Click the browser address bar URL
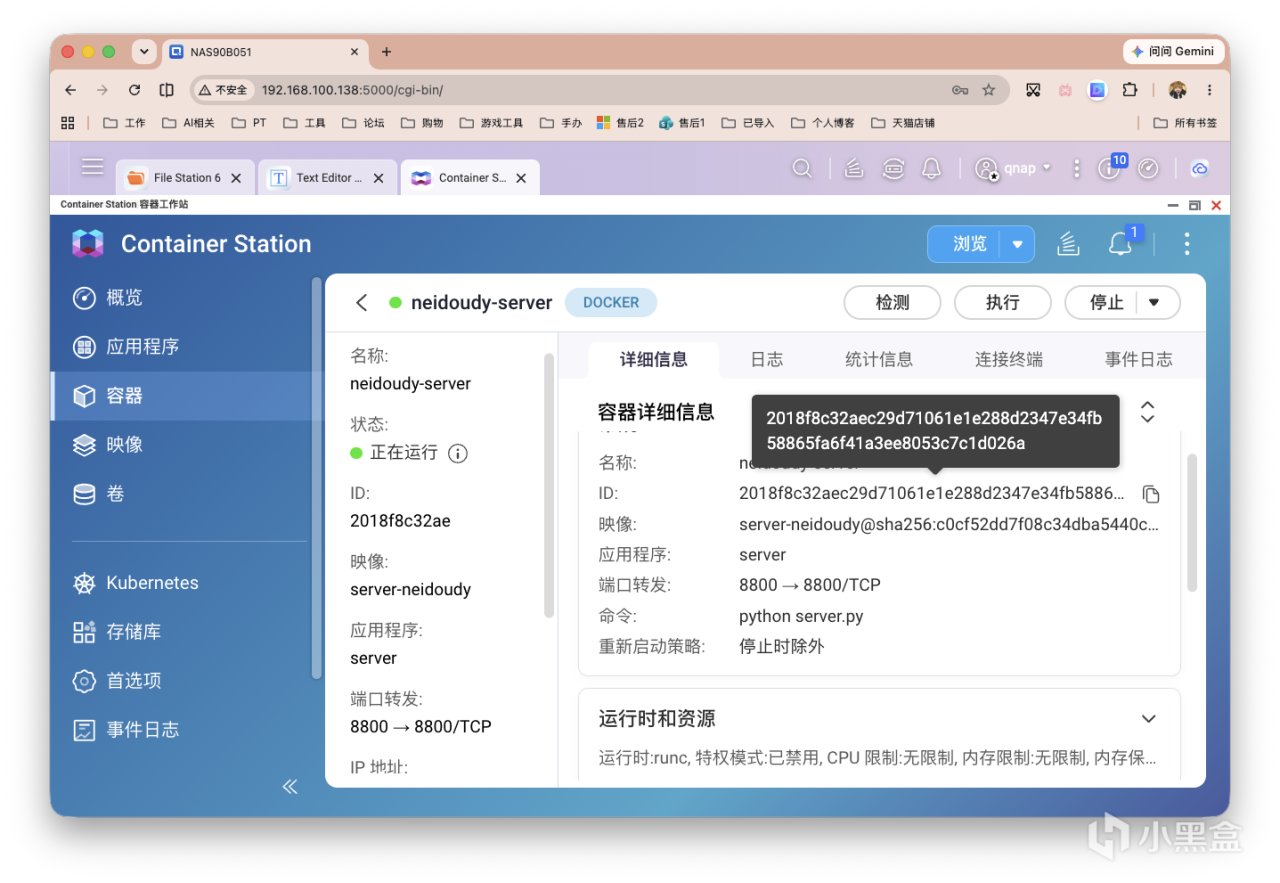This screenshot has height=883, width=1280. (352, 90)
